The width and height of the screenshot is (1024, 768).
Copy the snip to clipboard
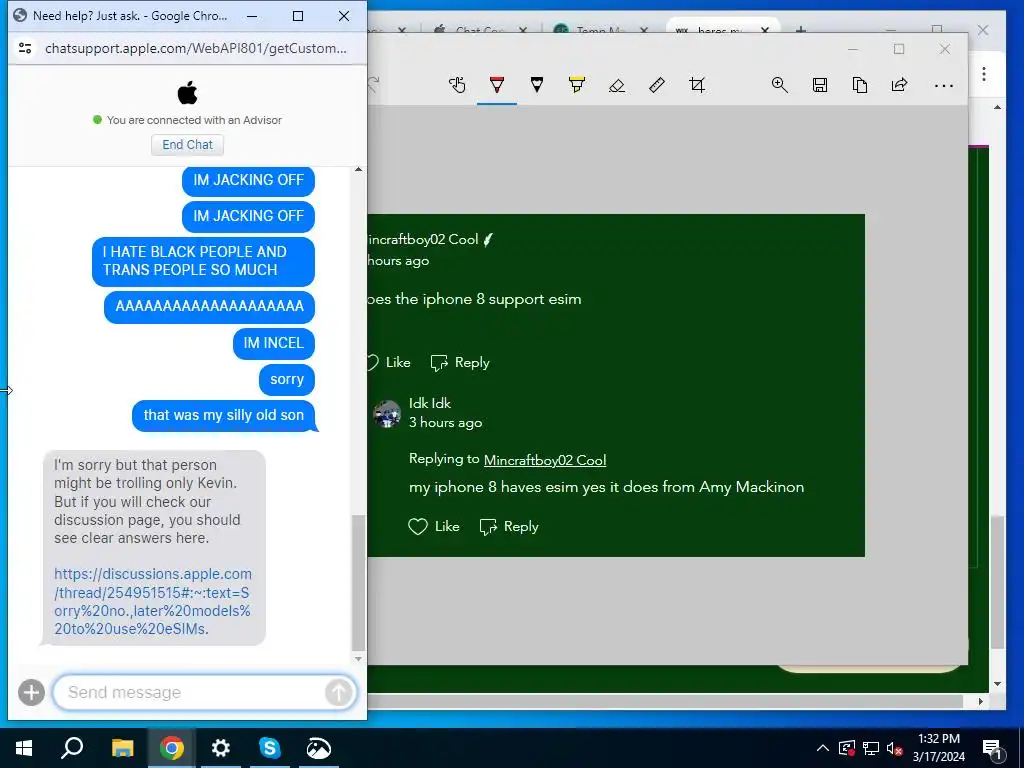tap(859, 85)
